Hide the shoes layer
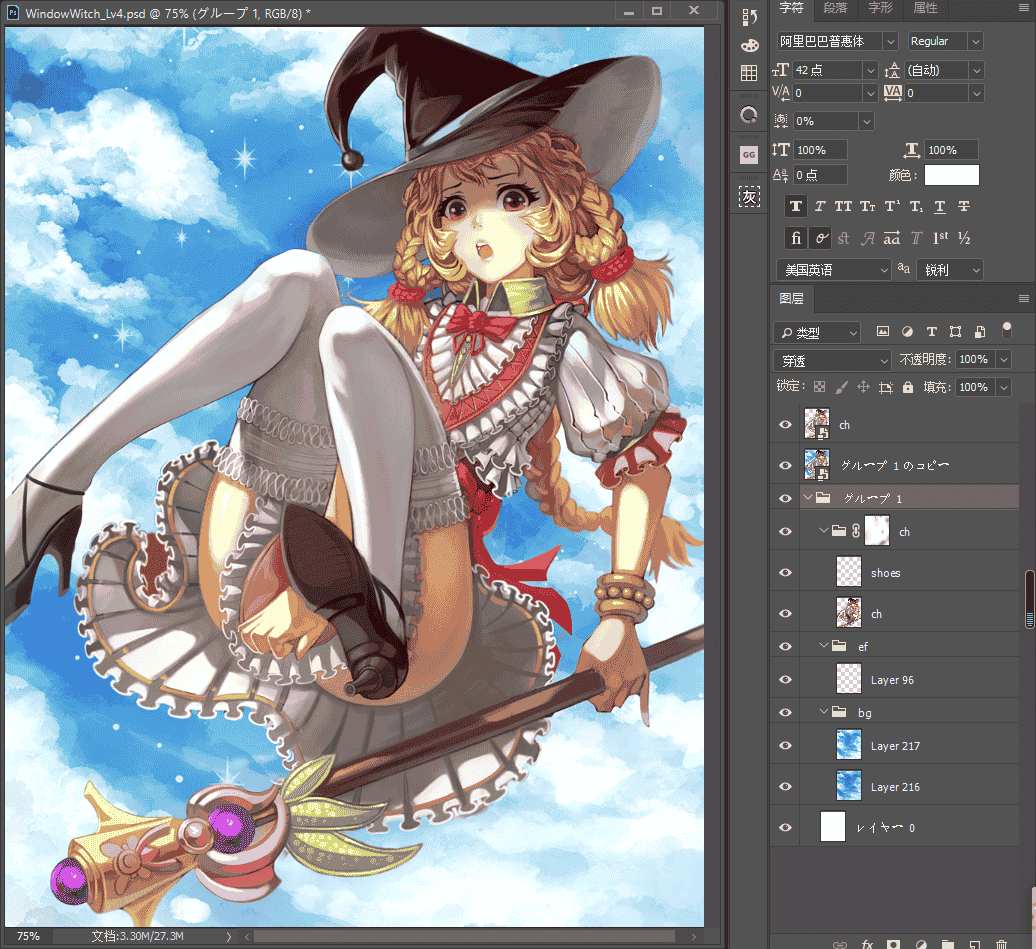The image size is (1036, 949). 785,572
